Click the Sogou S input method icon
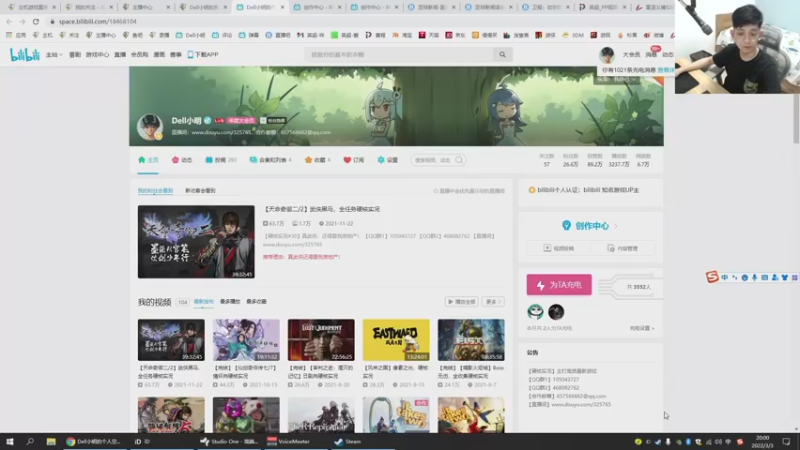The image size is (800, 450). (712, 277)
